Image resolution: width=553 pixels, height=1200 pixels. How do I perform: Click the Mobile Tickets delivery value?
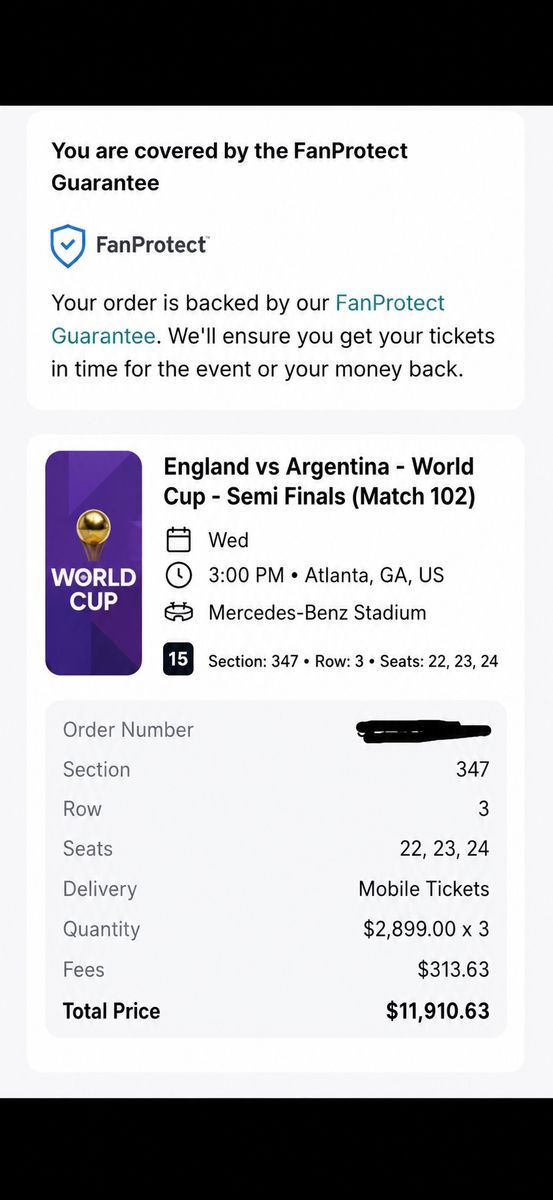point(424,889)
